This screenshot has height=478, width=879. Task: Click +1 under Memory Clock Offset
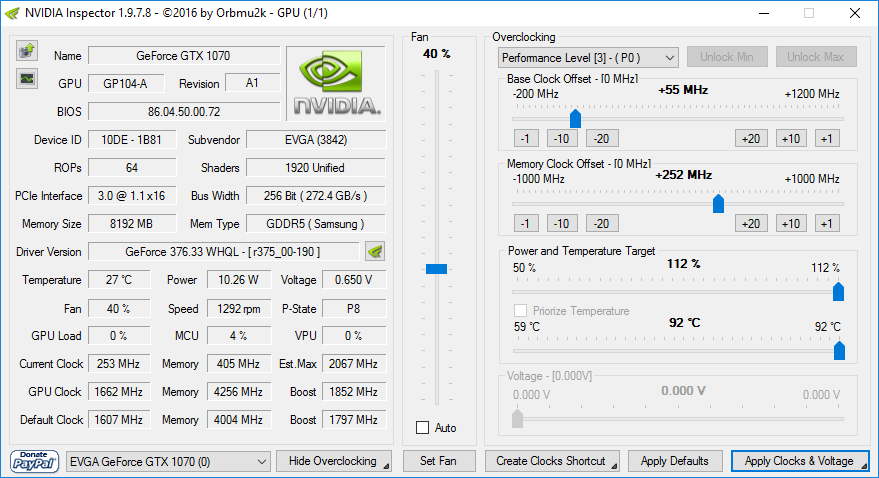[827, 224]
